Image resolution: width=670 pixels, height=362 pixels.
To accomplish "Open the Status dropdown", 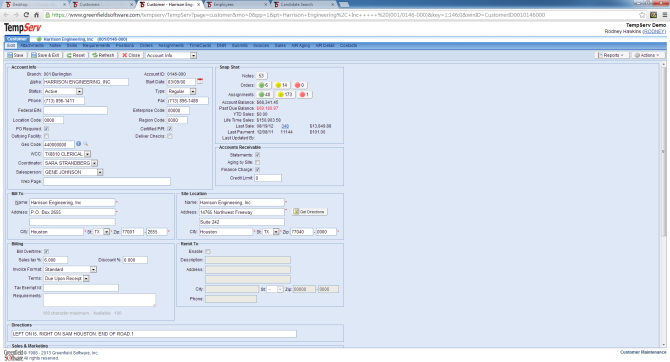I will [x=79, y=91].
